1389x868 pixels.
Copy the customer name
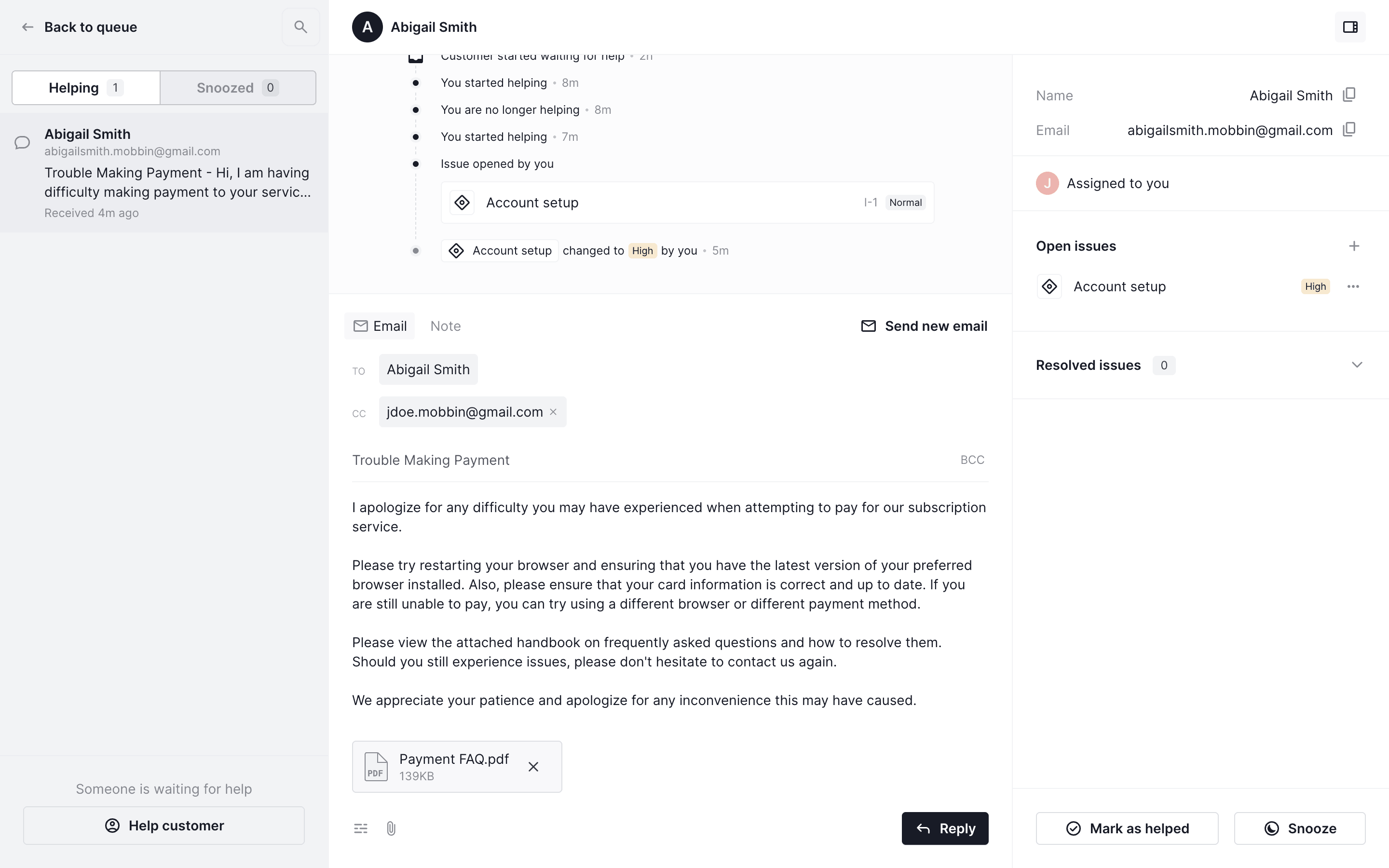coord(1349,95)
